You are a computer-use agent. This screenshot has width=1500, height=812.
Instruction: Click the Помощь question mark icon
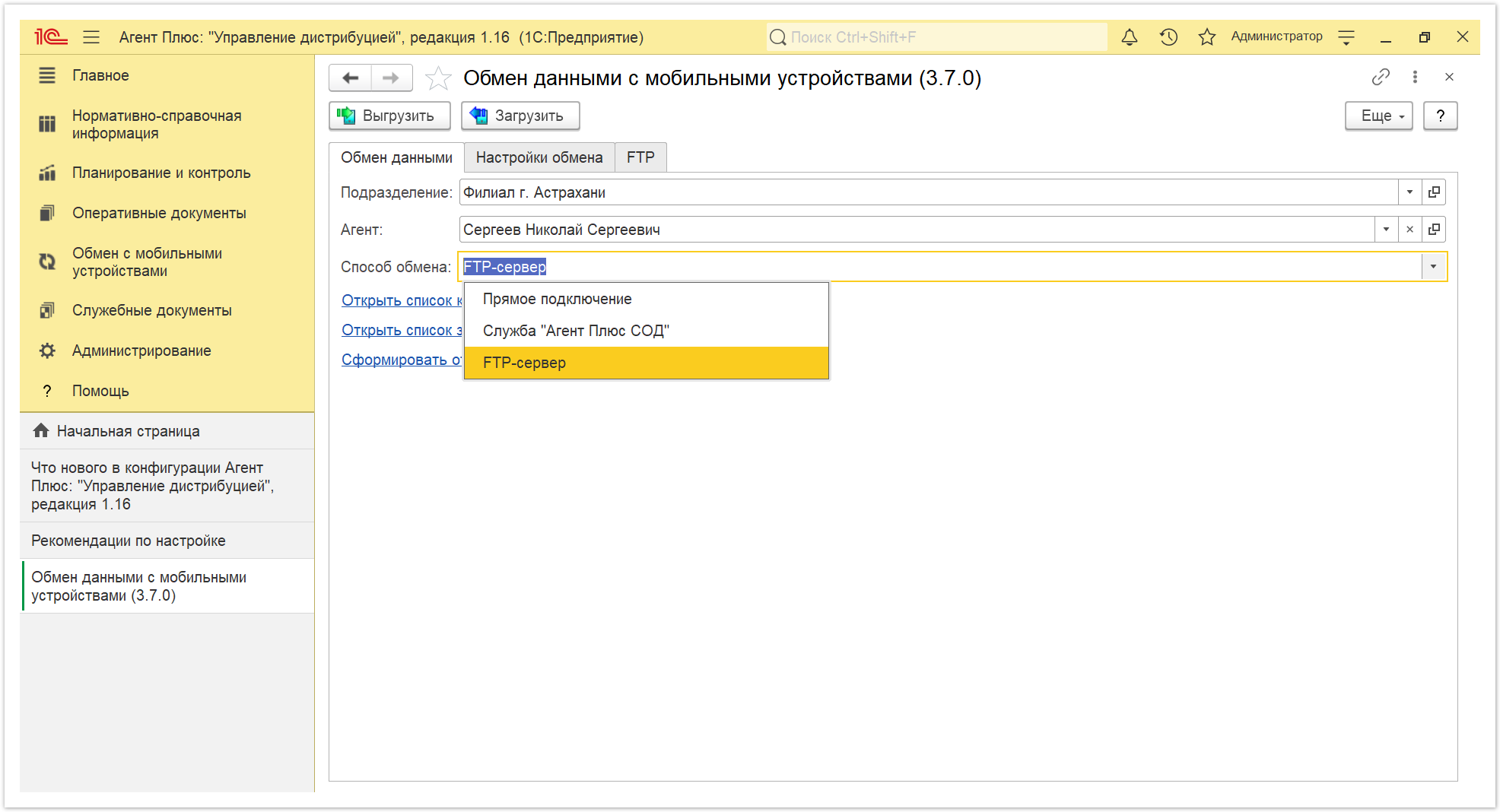47,391
